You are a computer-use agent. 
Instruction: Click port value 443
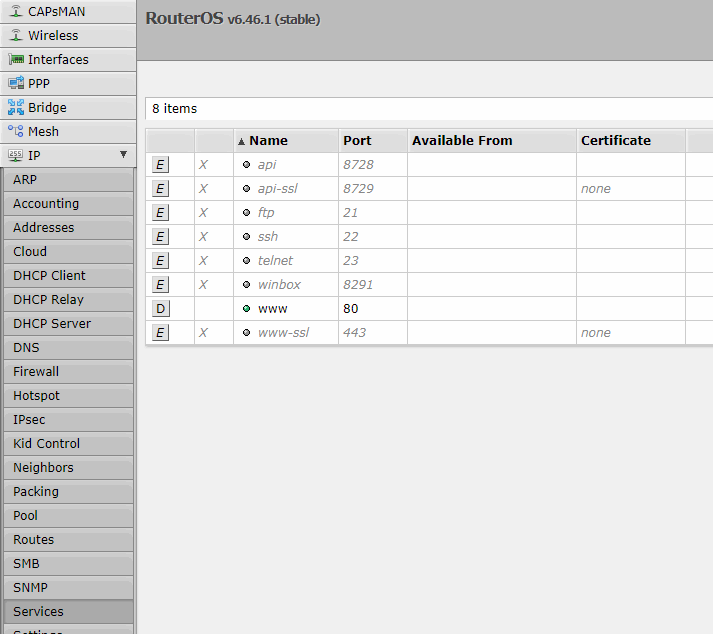[x=354, y=332]
